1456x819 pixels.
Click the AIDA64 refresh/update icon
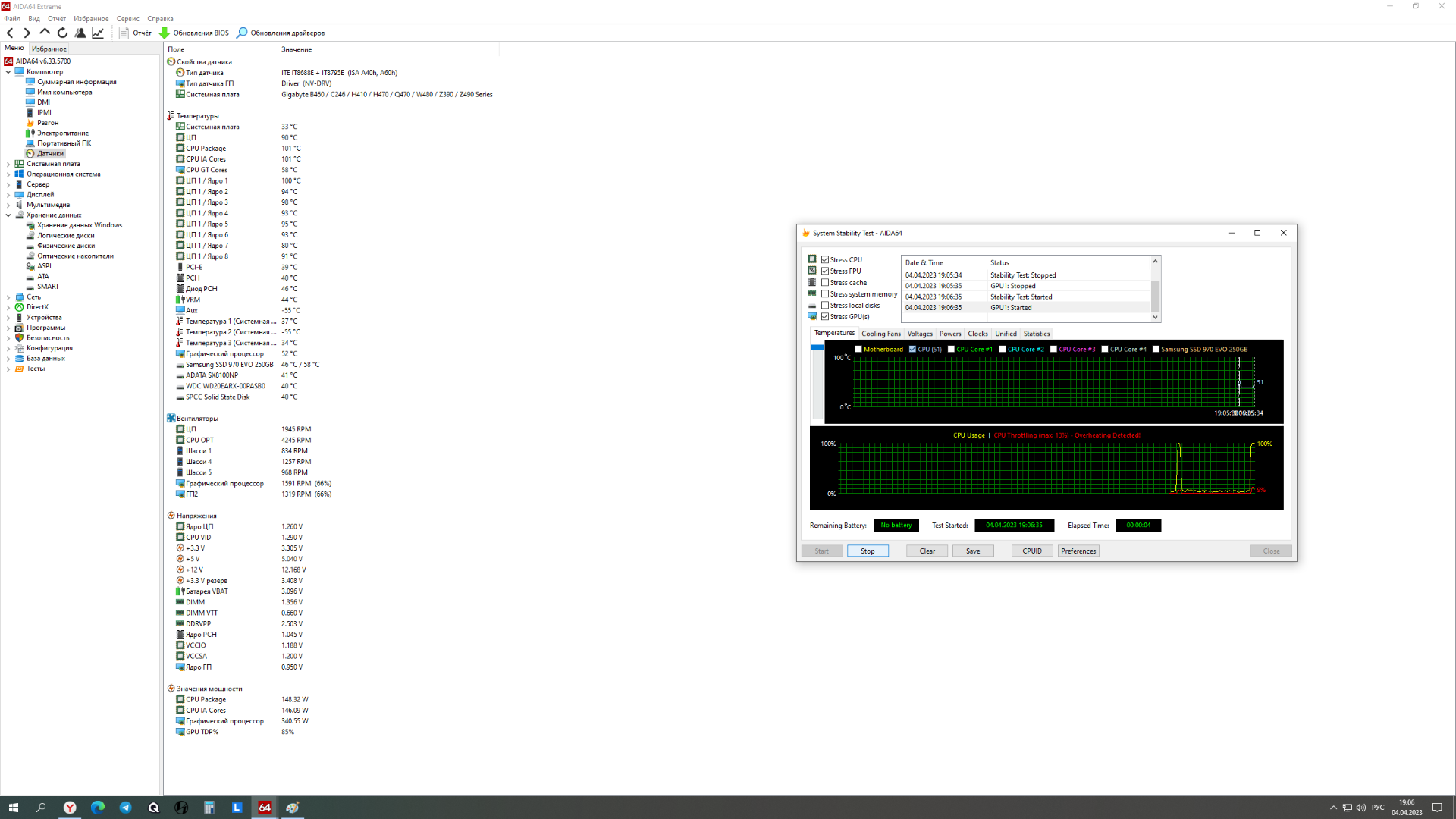click(x=62, y=33)
